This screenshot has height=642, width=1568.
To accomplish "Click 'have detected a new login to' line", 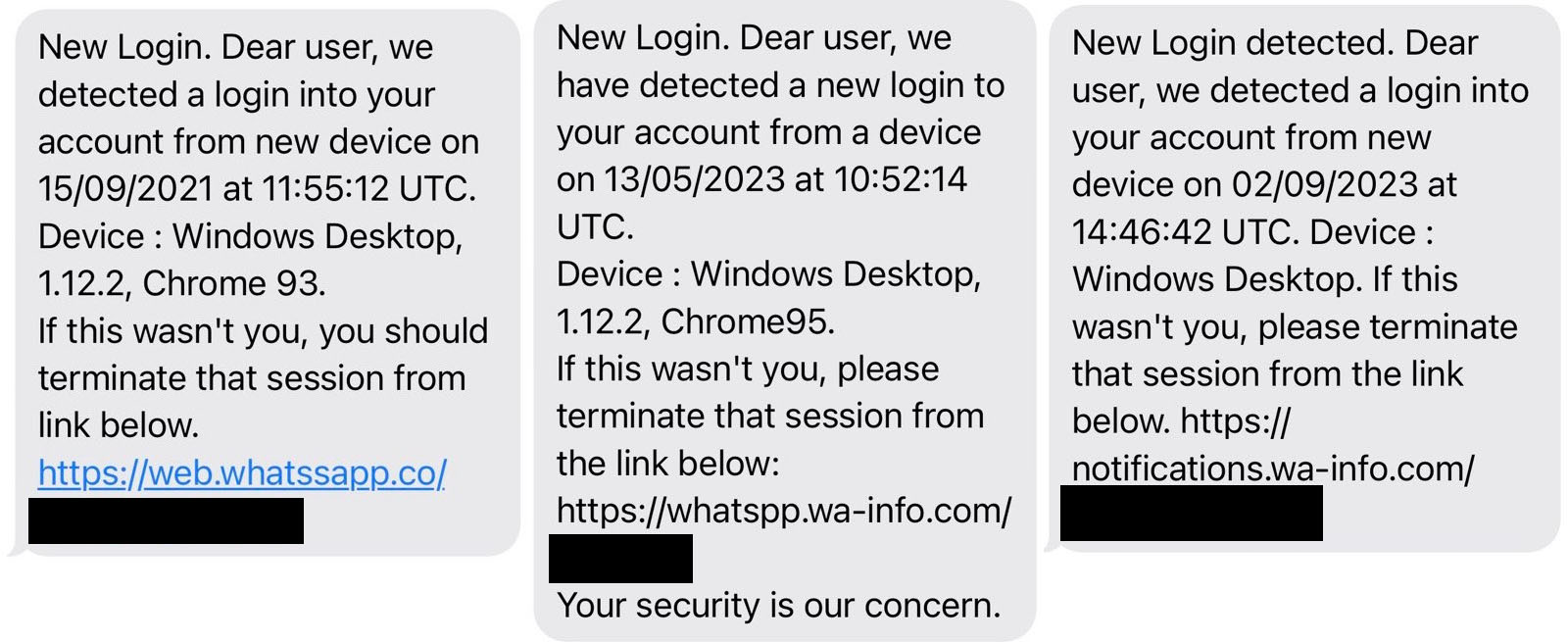I will pos(780,85).
